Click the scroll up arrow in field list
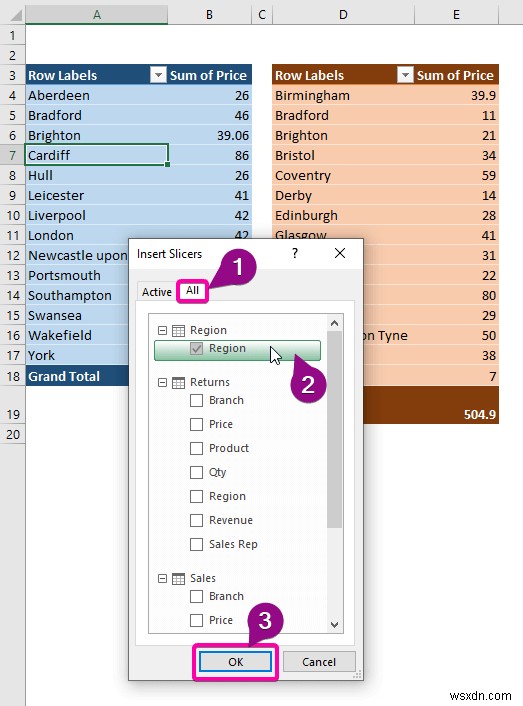 pyautogui.click(x=334, y=323)
